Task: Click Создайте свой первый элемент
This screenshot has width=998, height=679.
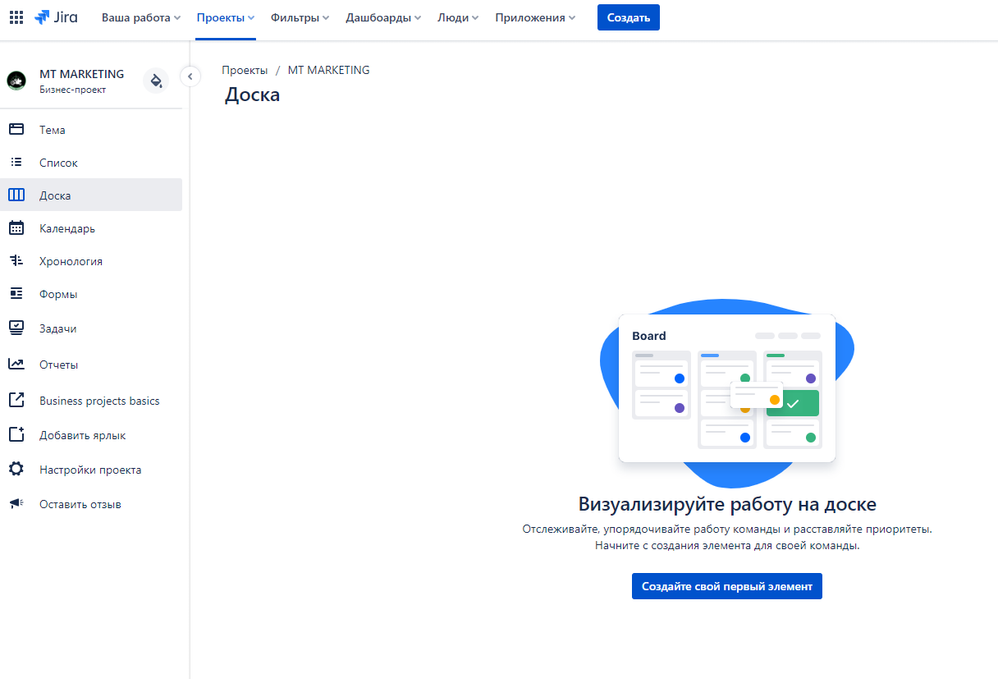Action: [726, 586]
